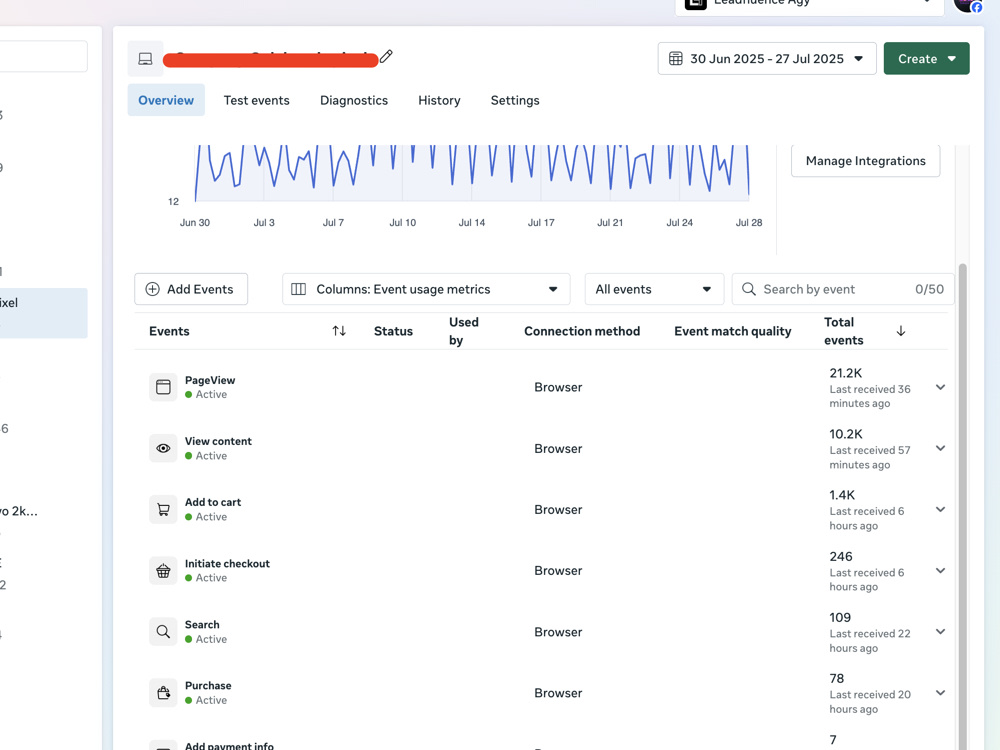
Task: Click the Add to cart event name
Action: coord(213,503)
